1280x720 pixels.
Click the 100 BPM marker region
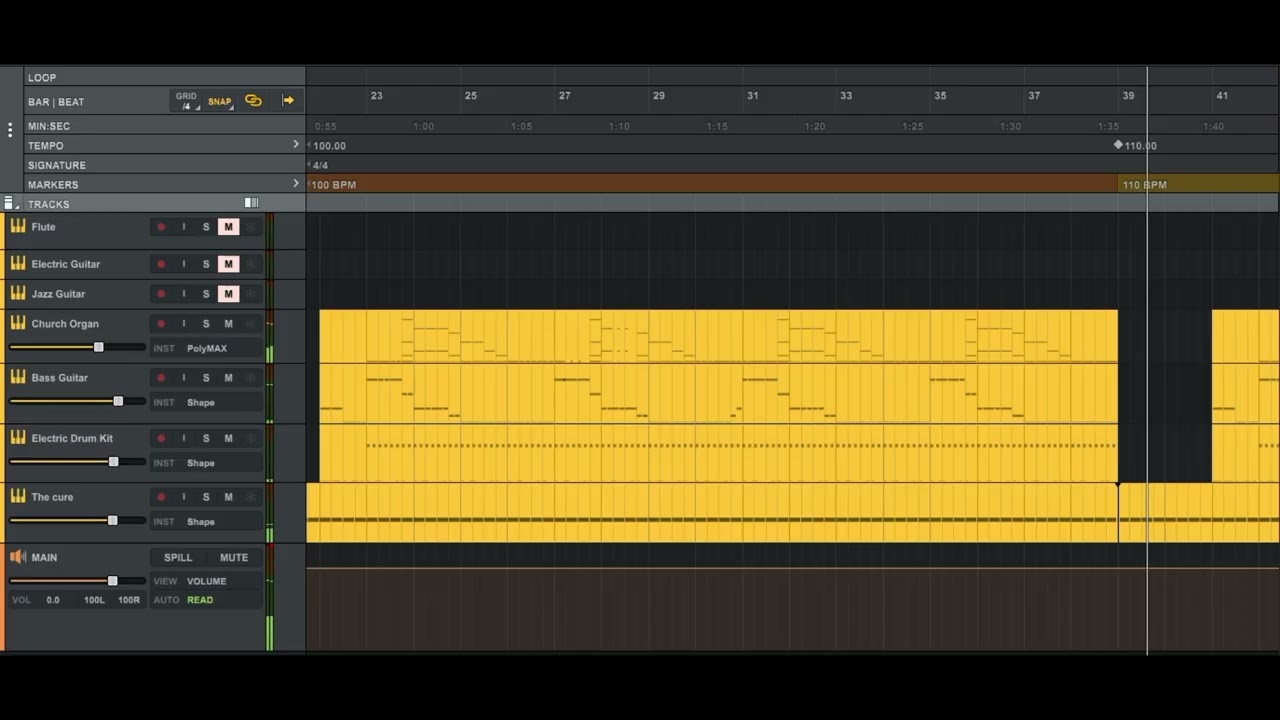click(712, 184)
